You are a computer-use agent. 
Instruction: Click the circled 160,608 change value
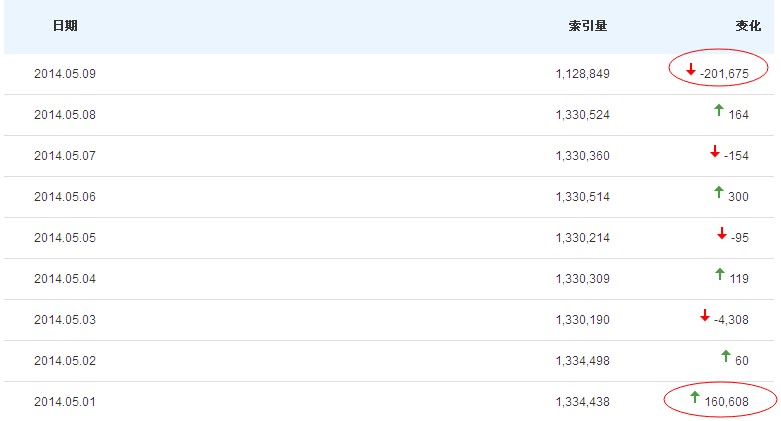click(x=725, y=402)
